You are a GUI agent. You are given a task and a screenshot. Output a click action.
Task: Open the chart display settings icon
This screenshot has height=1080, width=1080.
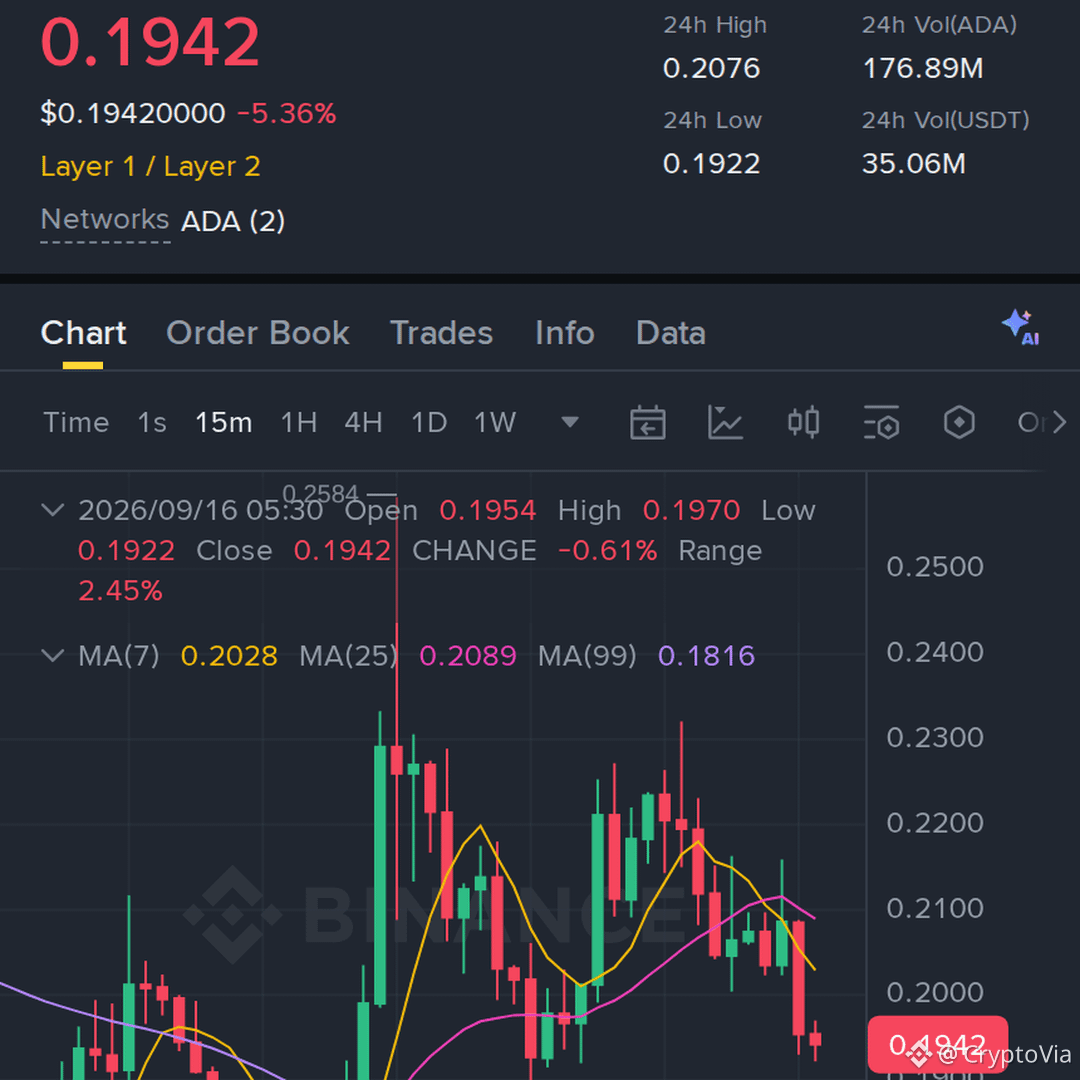(881, 422)
